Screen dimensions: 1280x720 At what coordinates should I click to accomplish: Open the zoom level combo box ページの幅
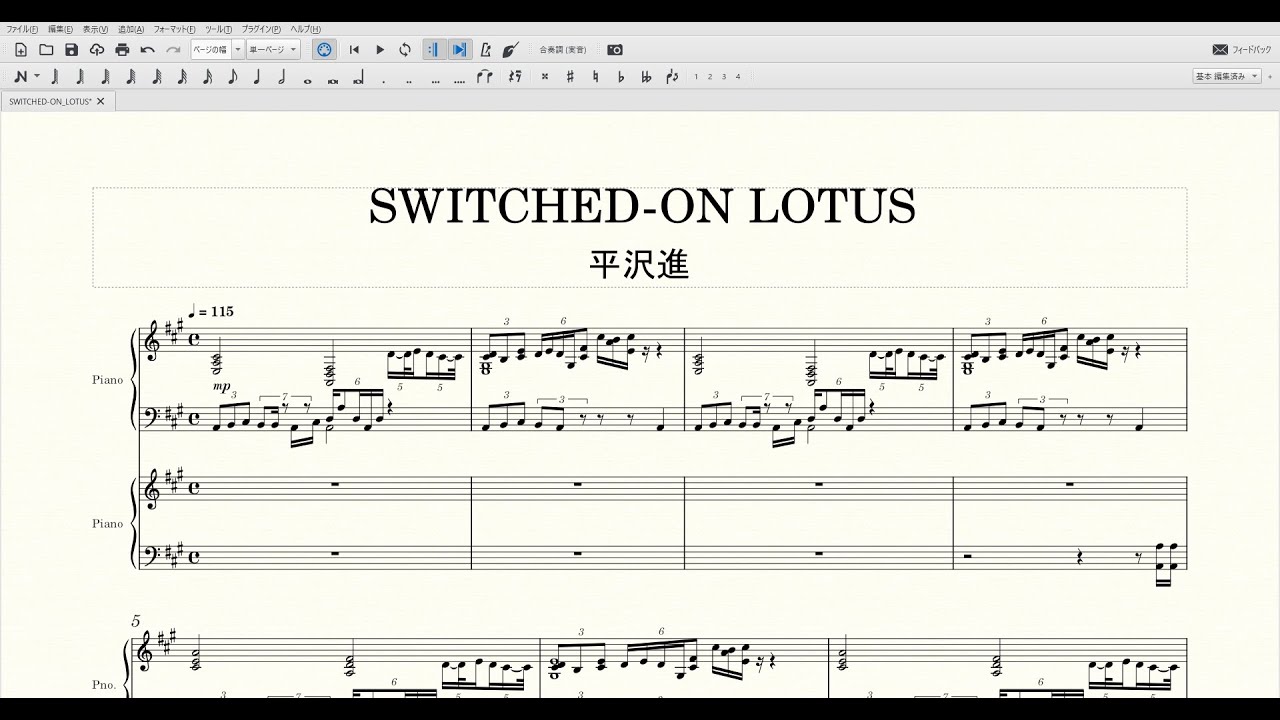click(217, 49)
